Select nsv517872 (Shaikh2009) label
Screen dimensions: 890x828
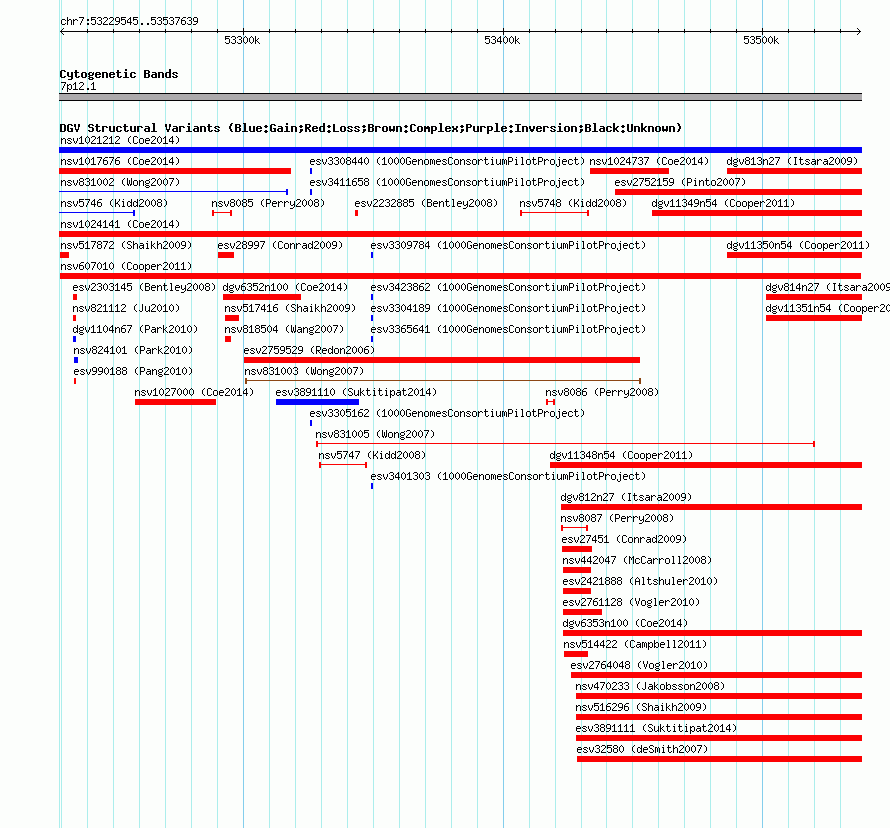coord(126,245)
